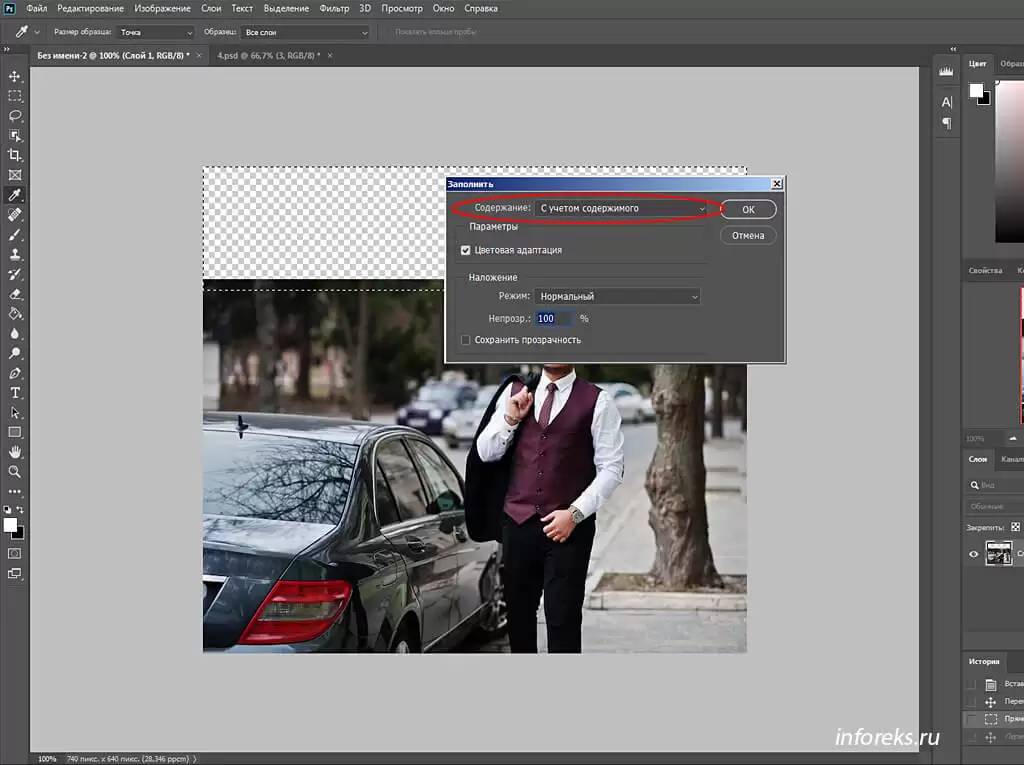Pick the Brush tool
Screen dimensions: 1024x765
pos(15,235)
